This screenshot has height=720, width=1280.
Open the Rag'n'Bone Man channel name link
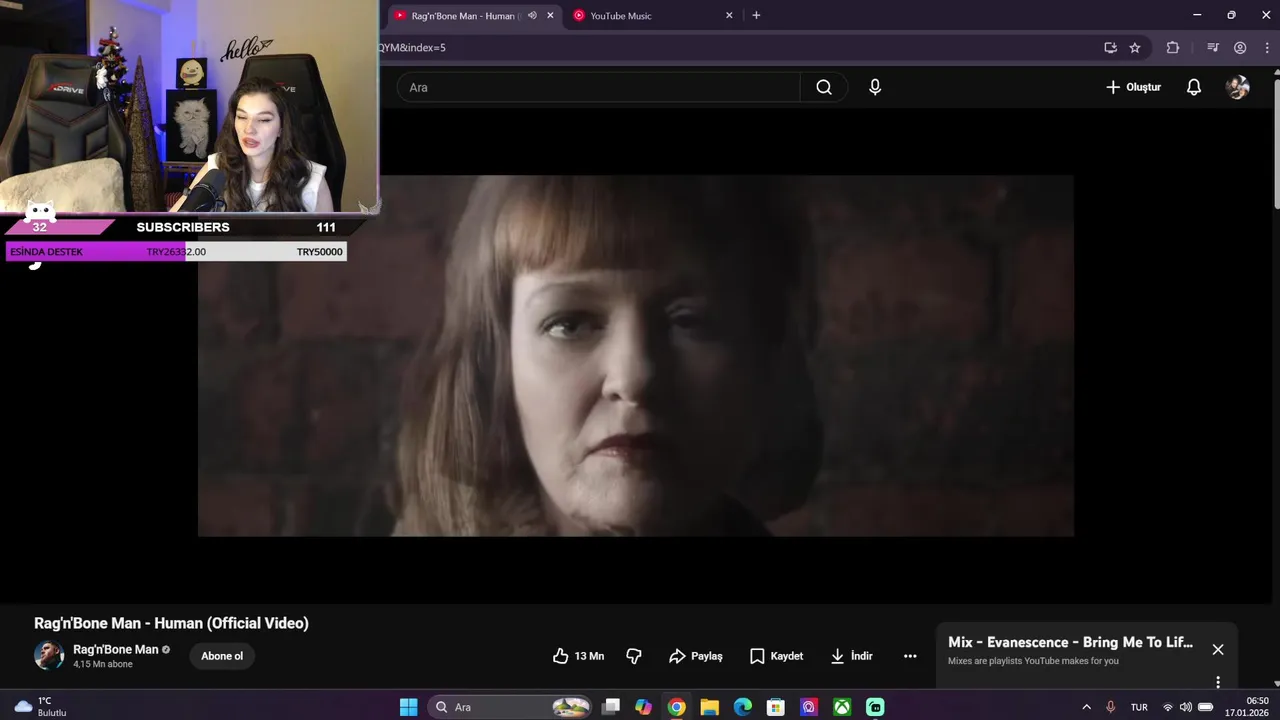tap(115, 649)
